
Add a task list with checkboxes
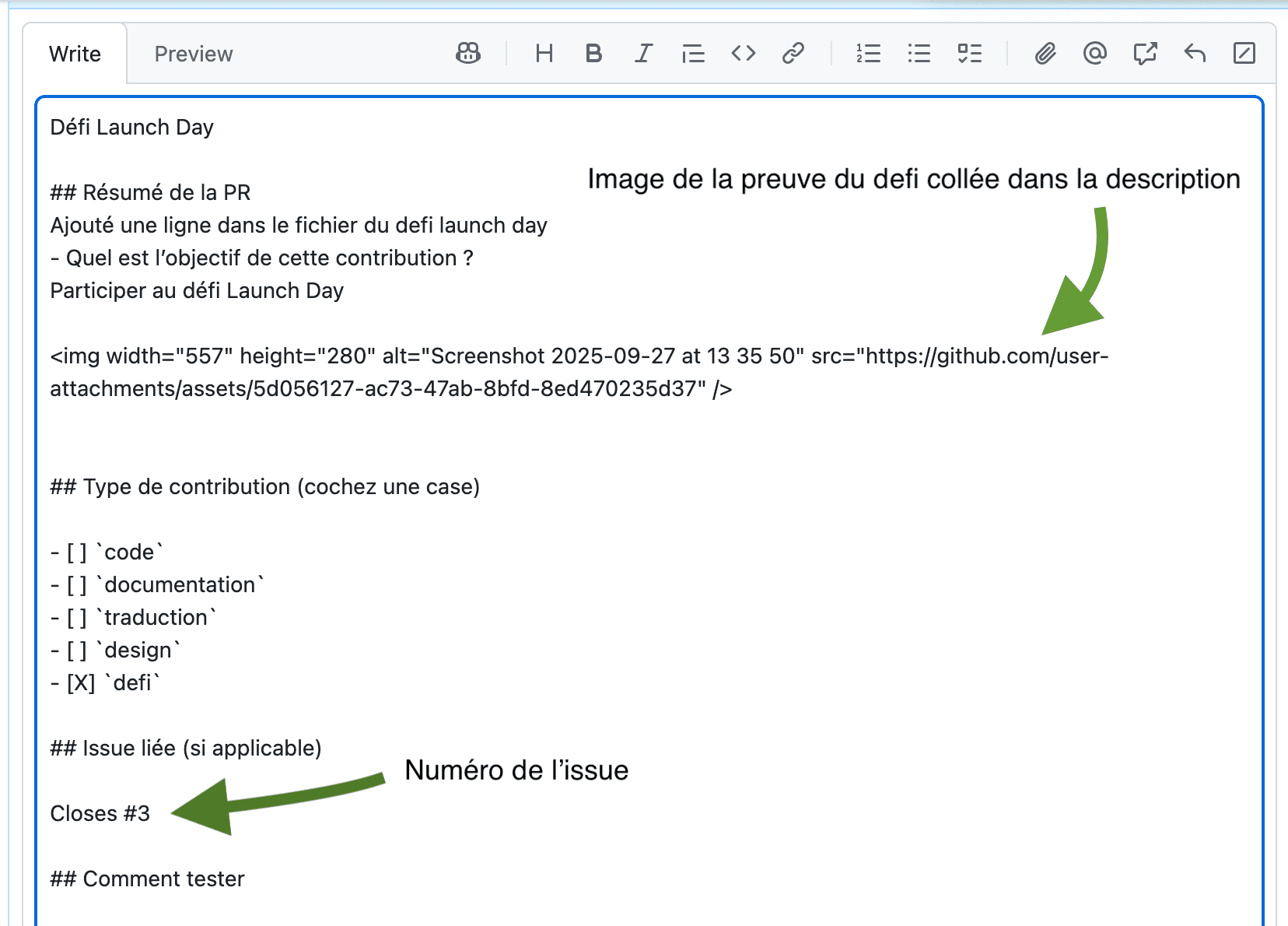pyautogui.click(x=969, y=53)
